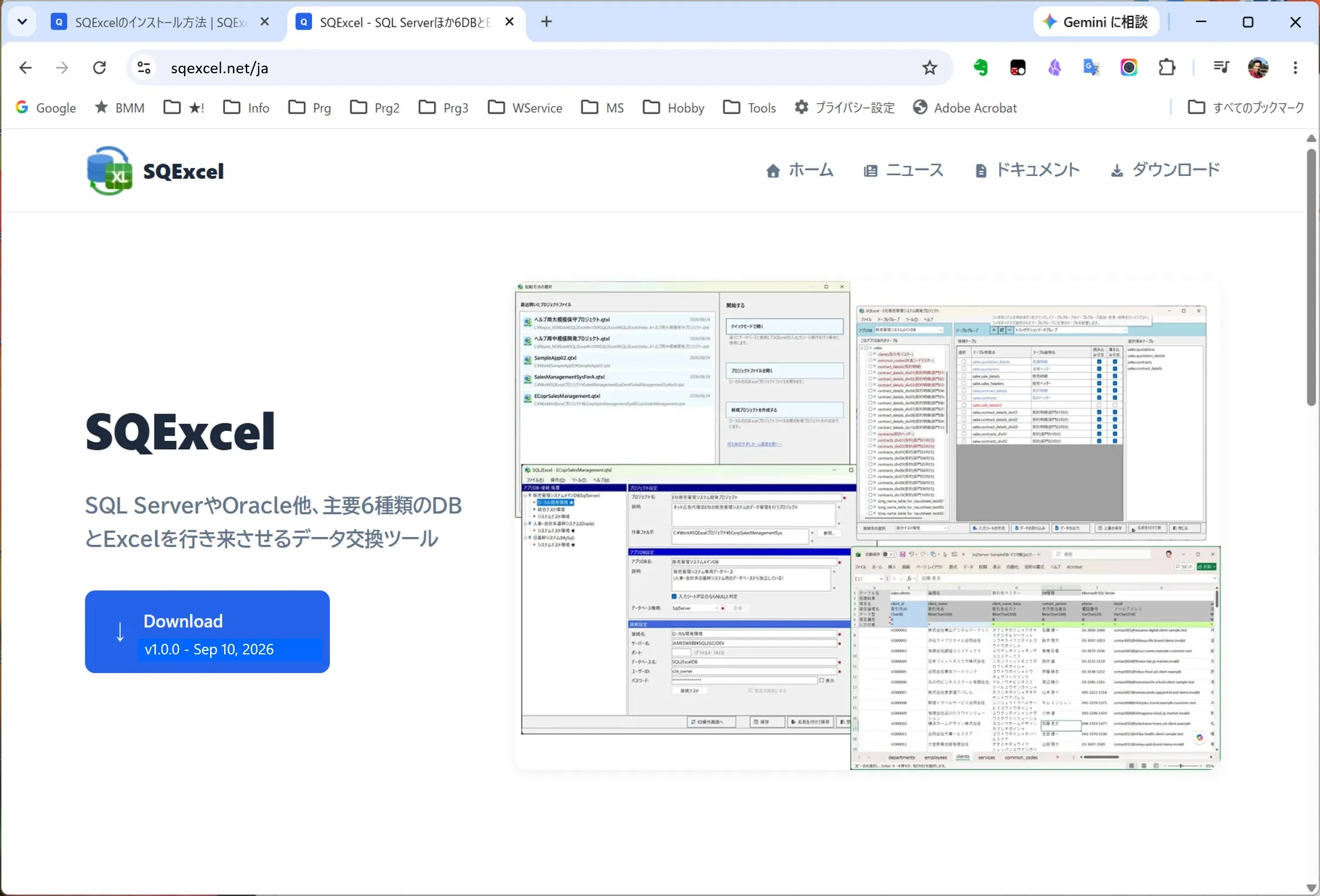Open the Chrome profile avatar
1320x896 pixels.
[1258, 68]
